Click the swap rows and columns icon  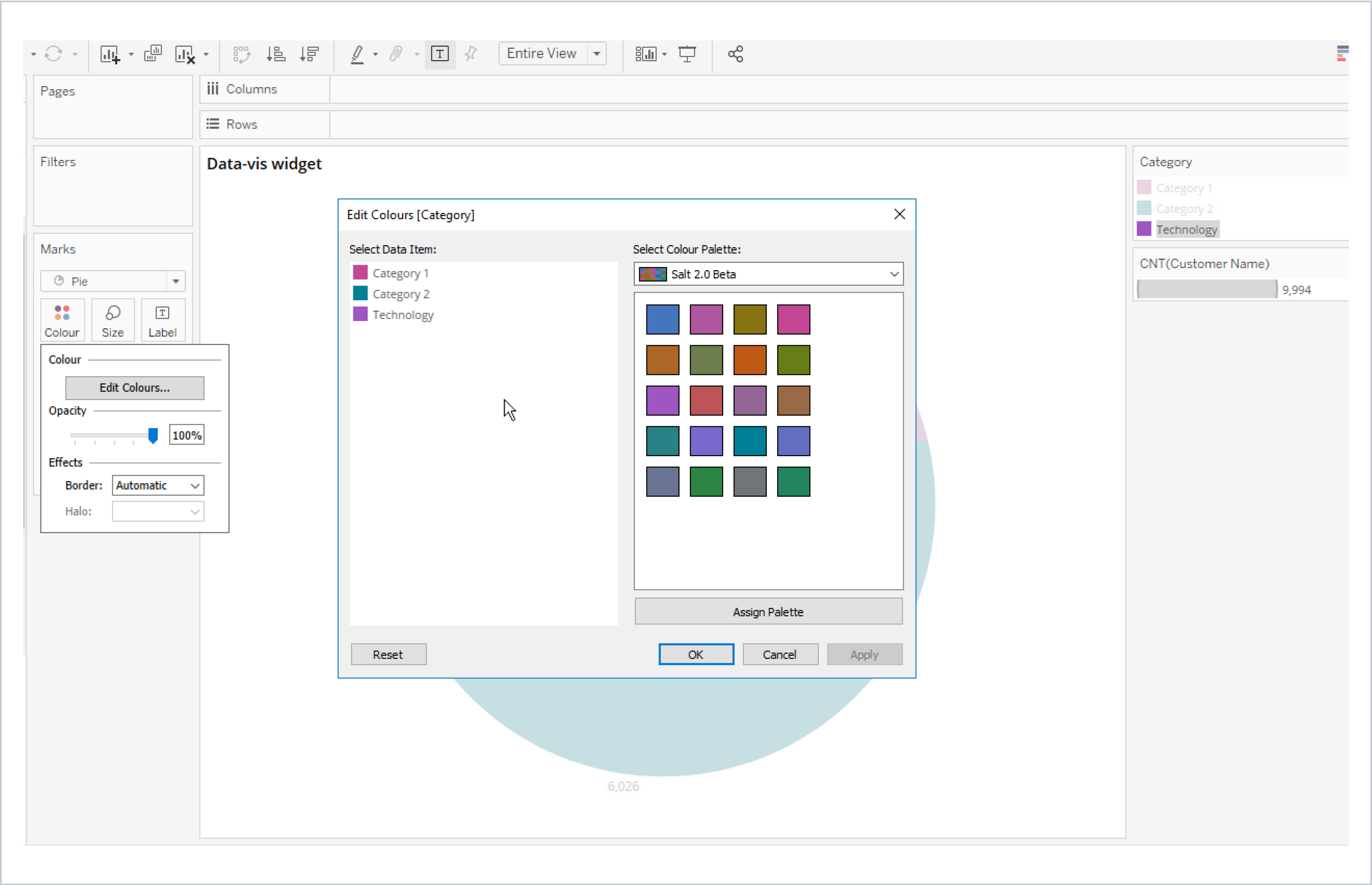241,53
